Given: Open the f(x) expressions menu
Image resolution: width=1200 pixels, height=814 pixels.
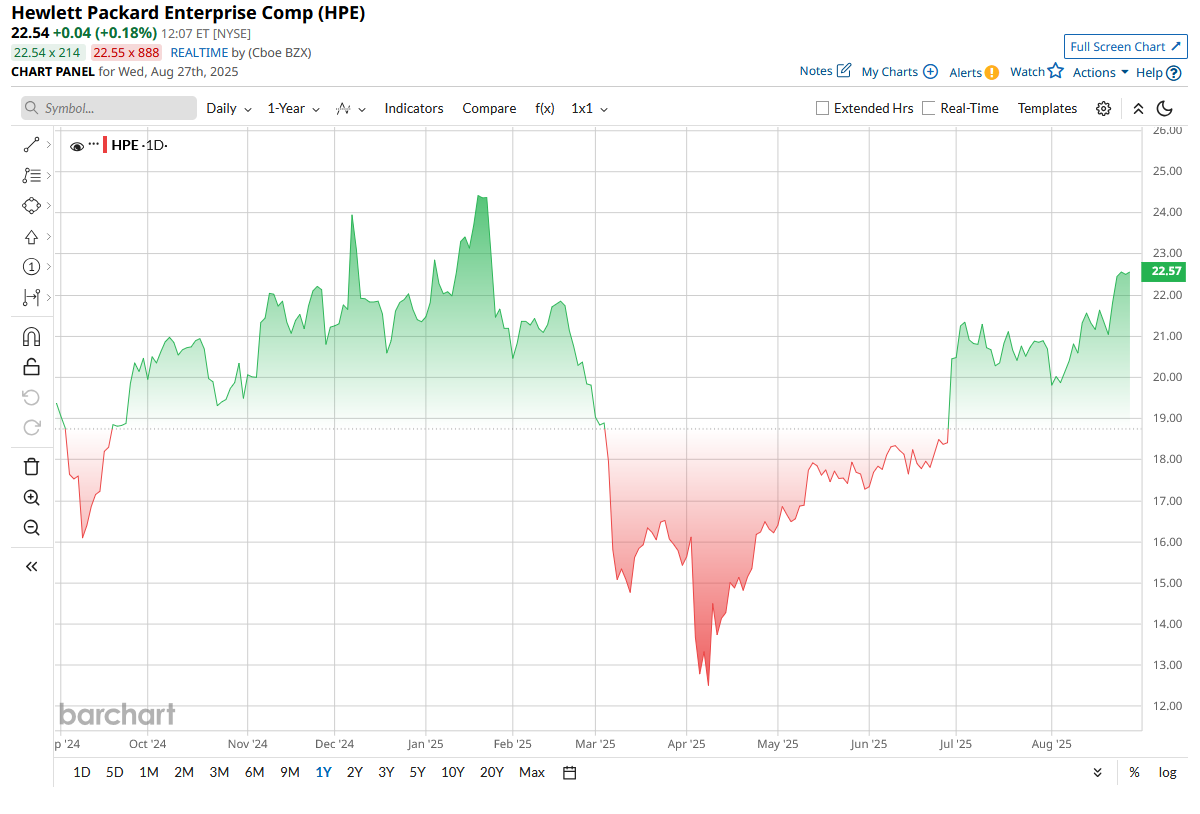Looking at the screenshot, I should pos(545,108).
